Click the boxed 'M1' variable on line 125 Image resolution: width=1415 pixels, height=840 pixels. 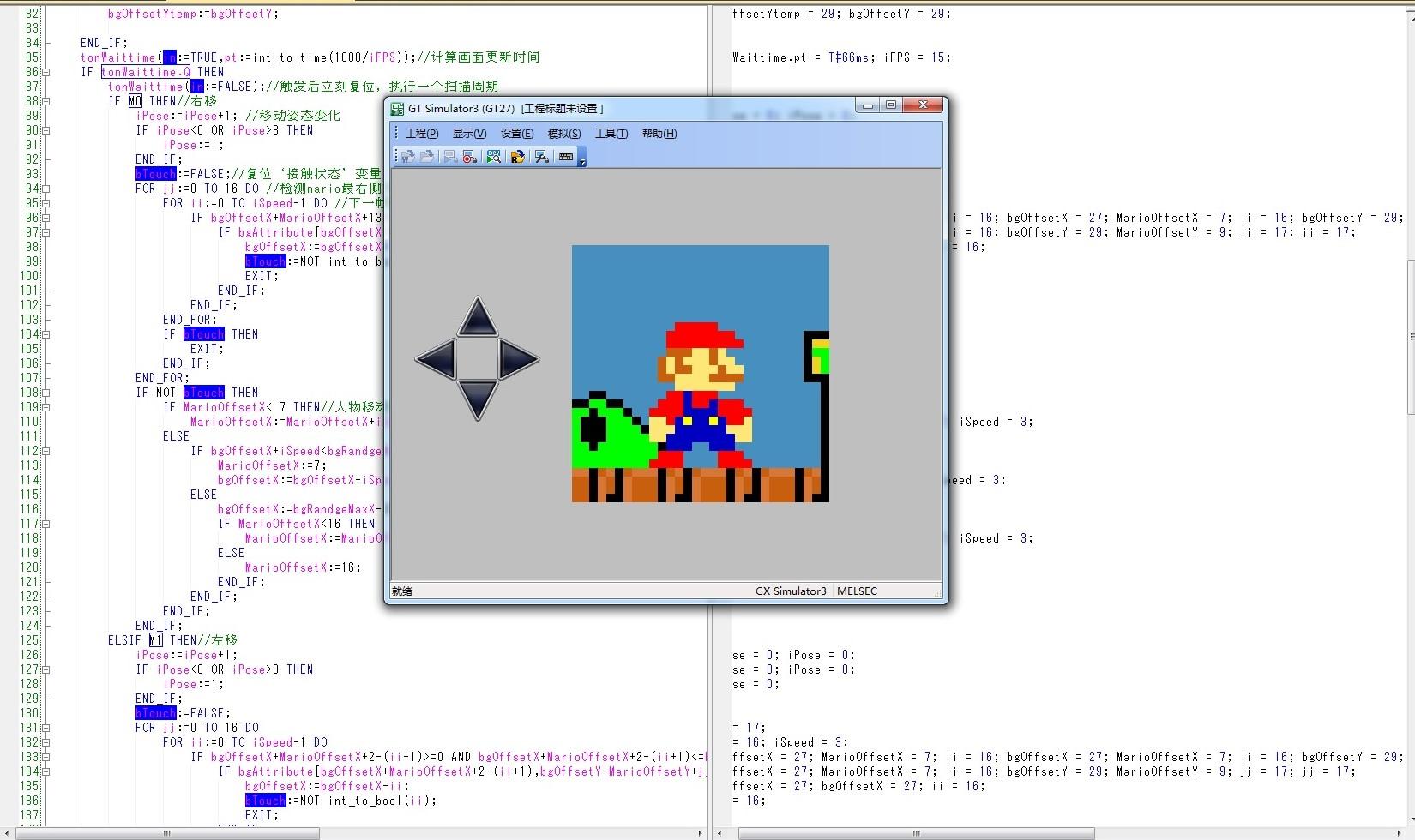pos(155,640)
